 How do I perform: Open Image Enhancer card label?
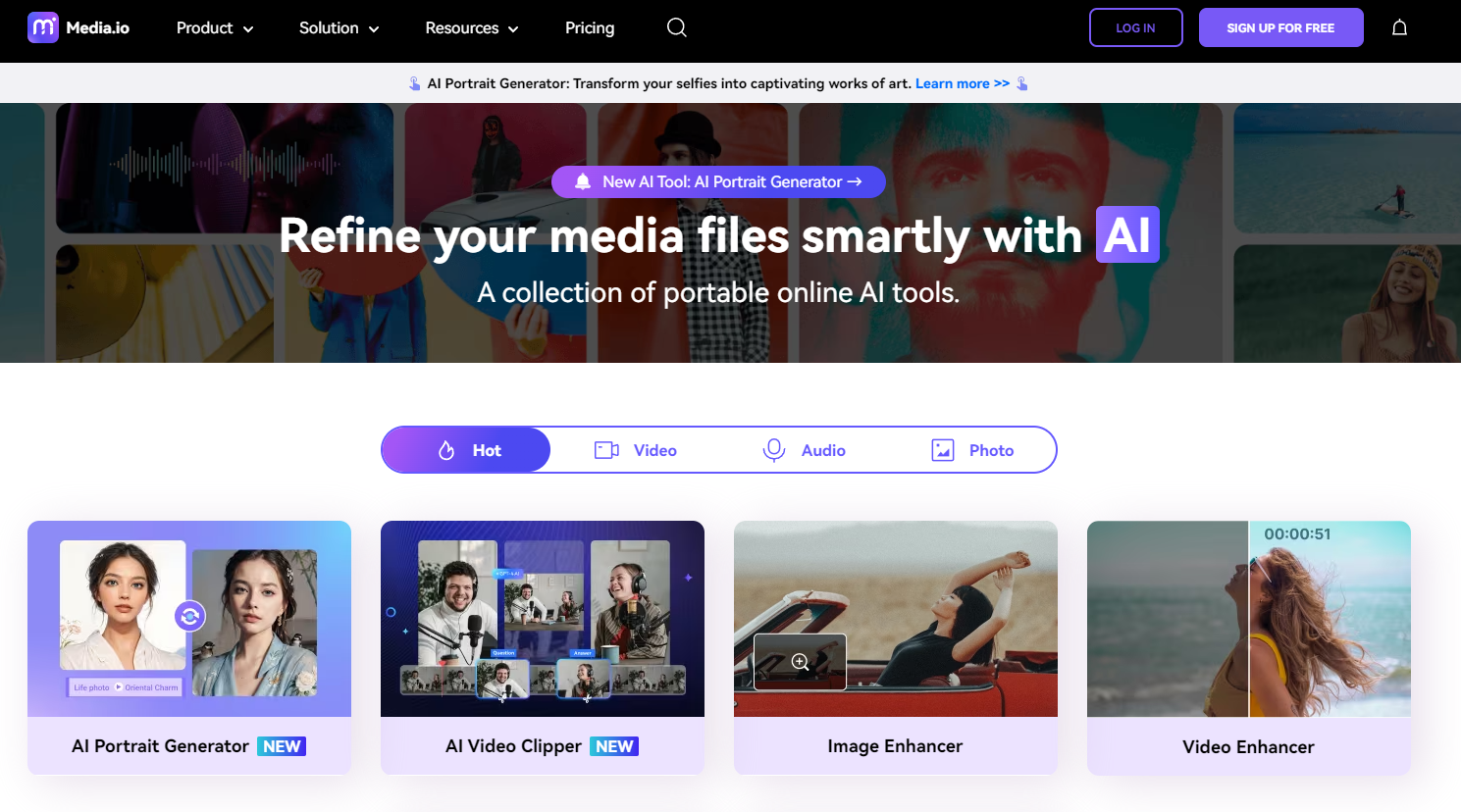pyautogui.click(x=895, y=746)
